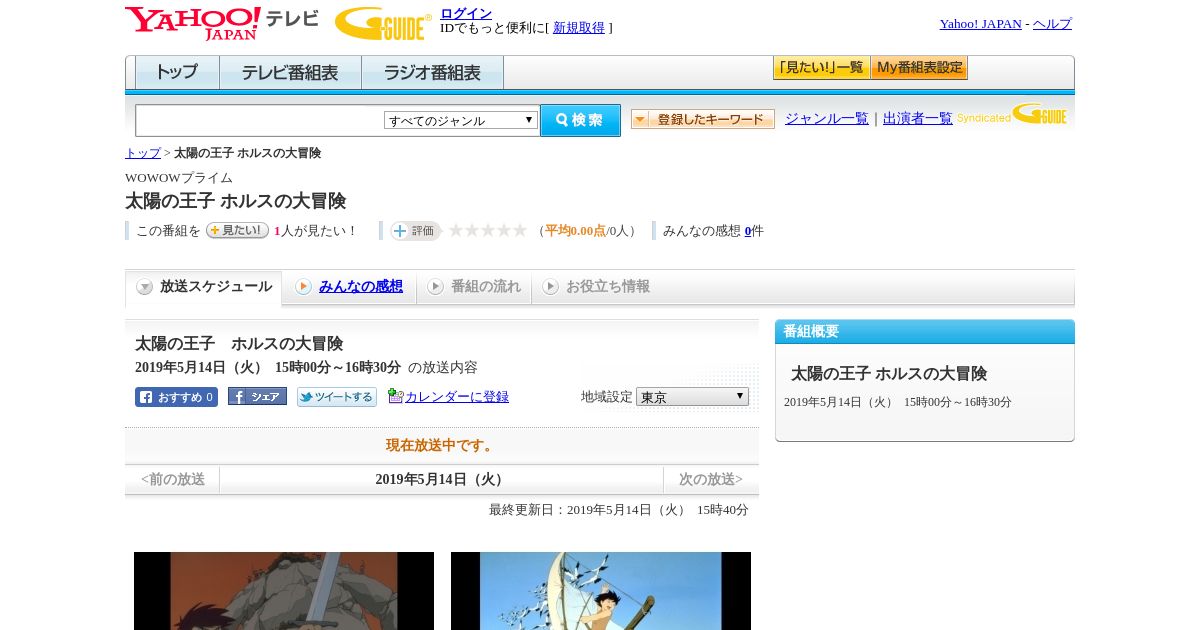Go to Yahoo! JAPAN top link
Viewport: 1200px width, 630px height.
[980, 24]
